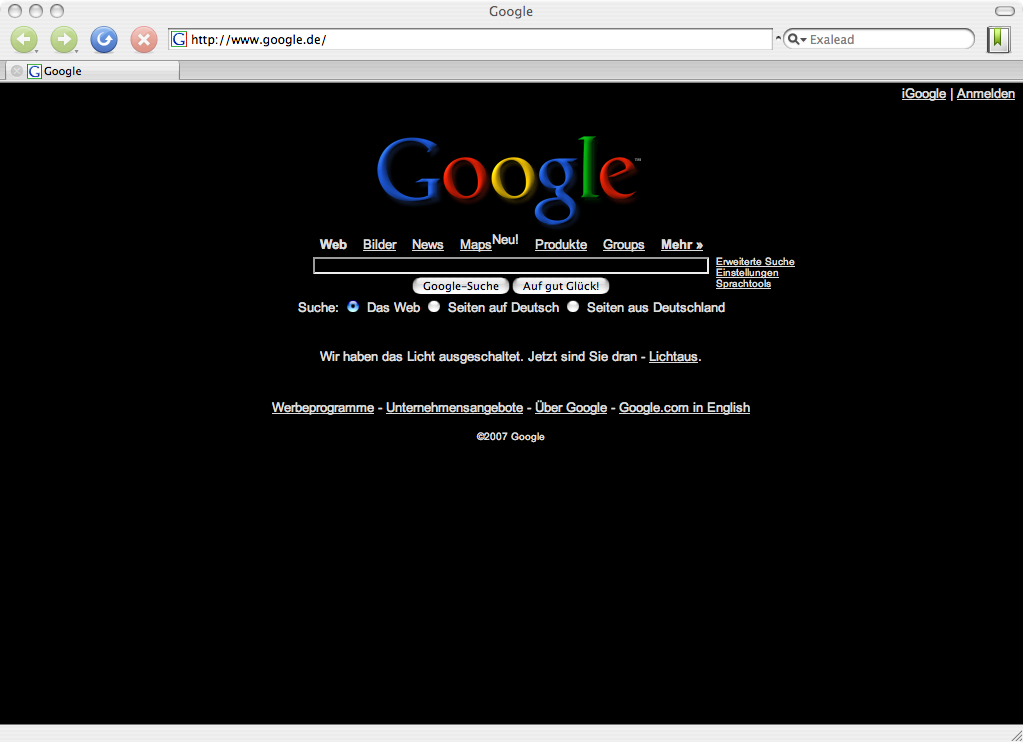Open 'Erweiterte Suche' advanced search link
1023x742 pixels.
pyautogui.click(x=755, y=262)
